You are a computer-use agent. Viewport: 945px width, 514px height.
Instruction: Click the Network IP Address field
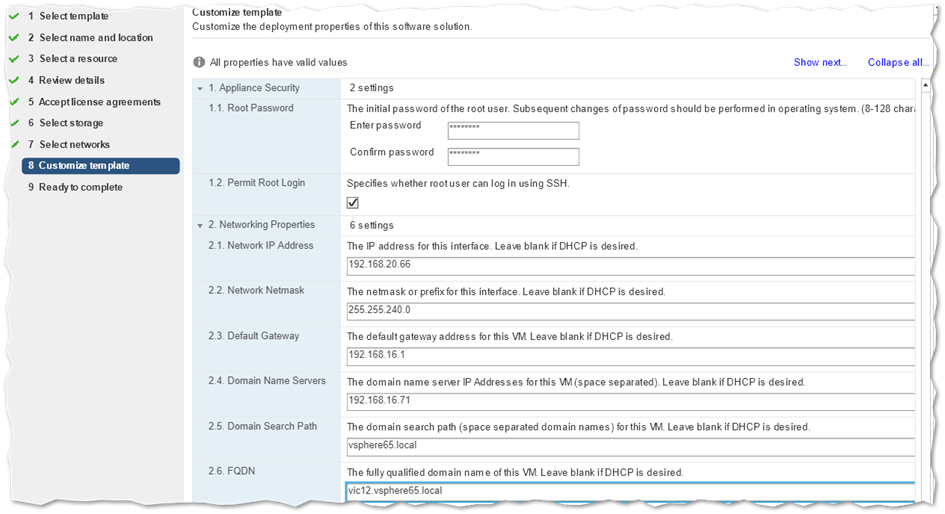pyautogui.click(x=630, y=265)
